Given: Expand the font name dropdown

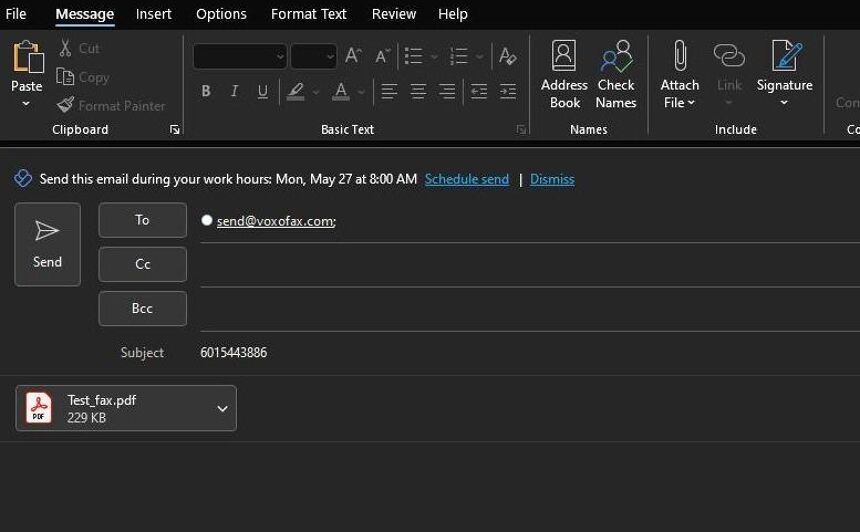Looking at the screenshot, I should coord(280,56).
